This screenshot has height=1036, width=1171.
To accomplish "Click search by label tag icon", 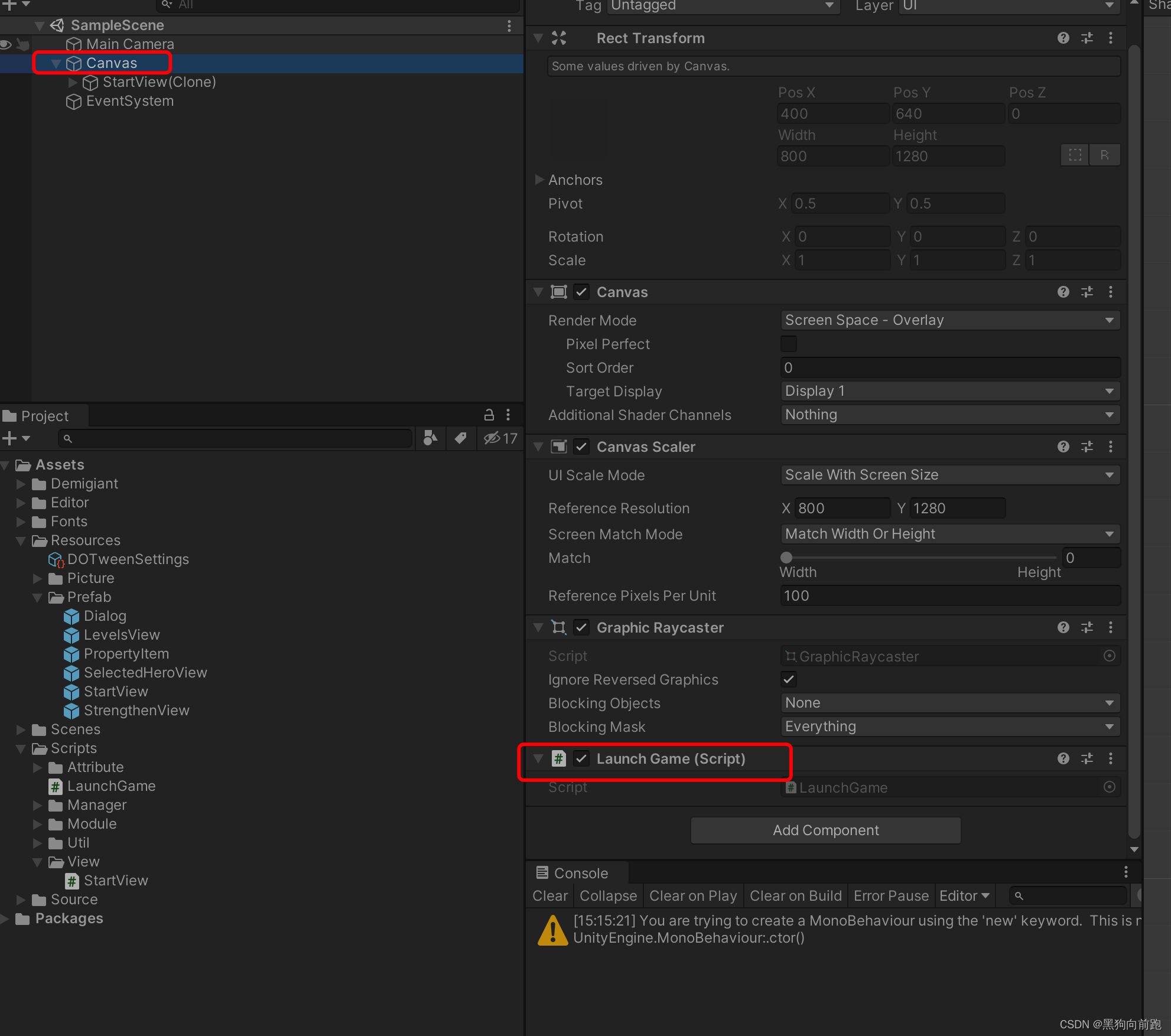I will coord(460,438).
